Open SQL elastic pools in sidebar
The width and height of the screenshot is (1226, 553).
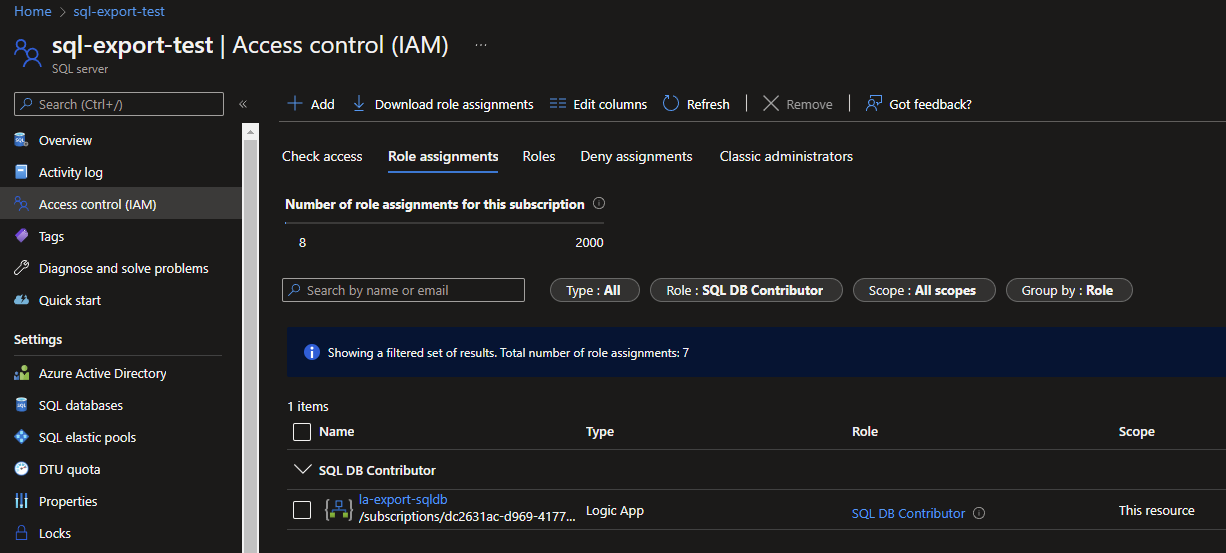(x=87, y=437)
